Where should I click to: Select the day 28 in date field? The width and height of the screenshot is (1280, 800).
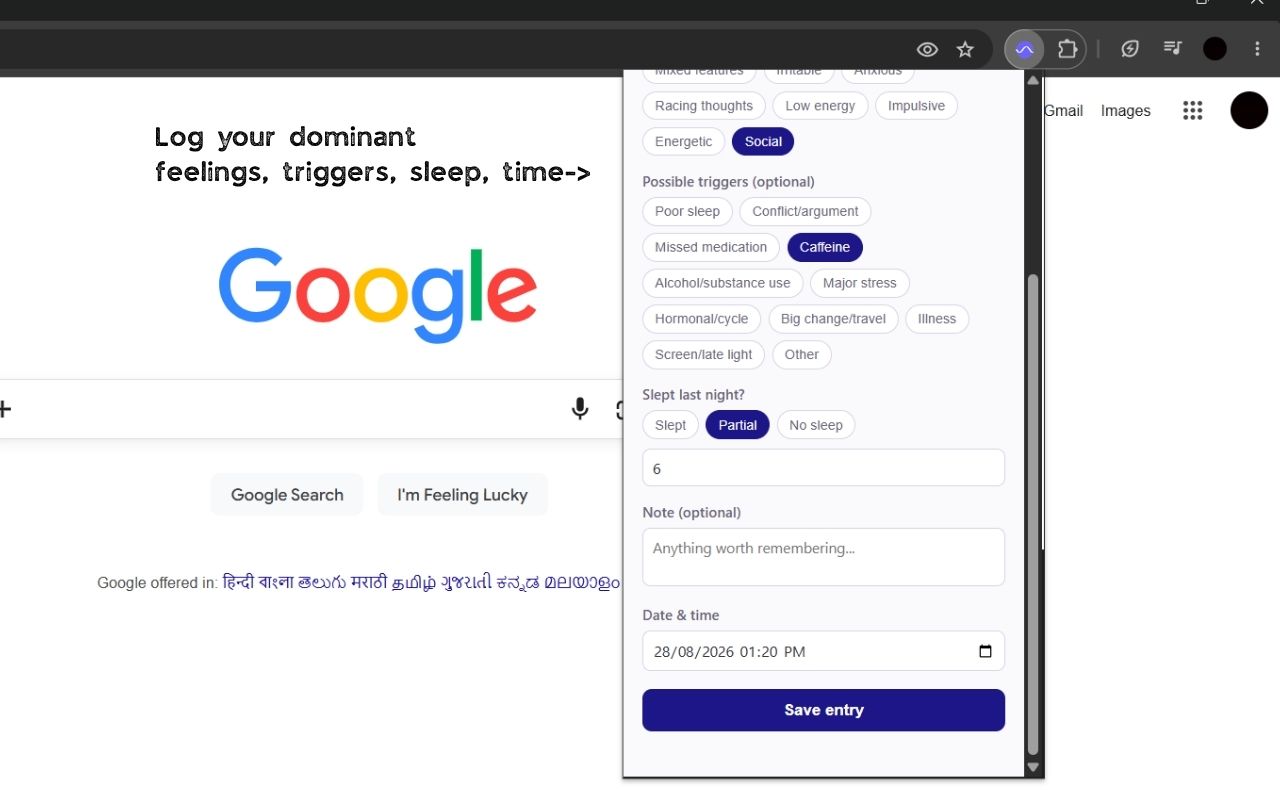(663, 652)
